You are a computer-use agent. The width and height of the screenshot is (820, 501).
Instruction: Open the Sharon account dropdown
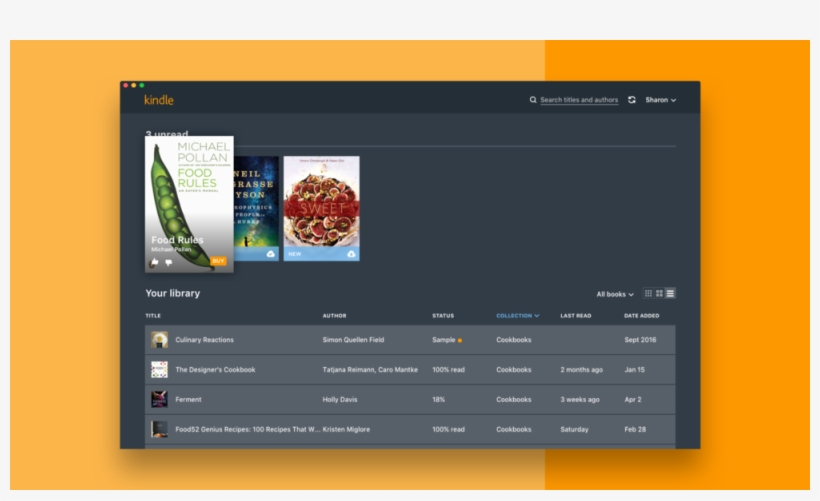(660, 100)
